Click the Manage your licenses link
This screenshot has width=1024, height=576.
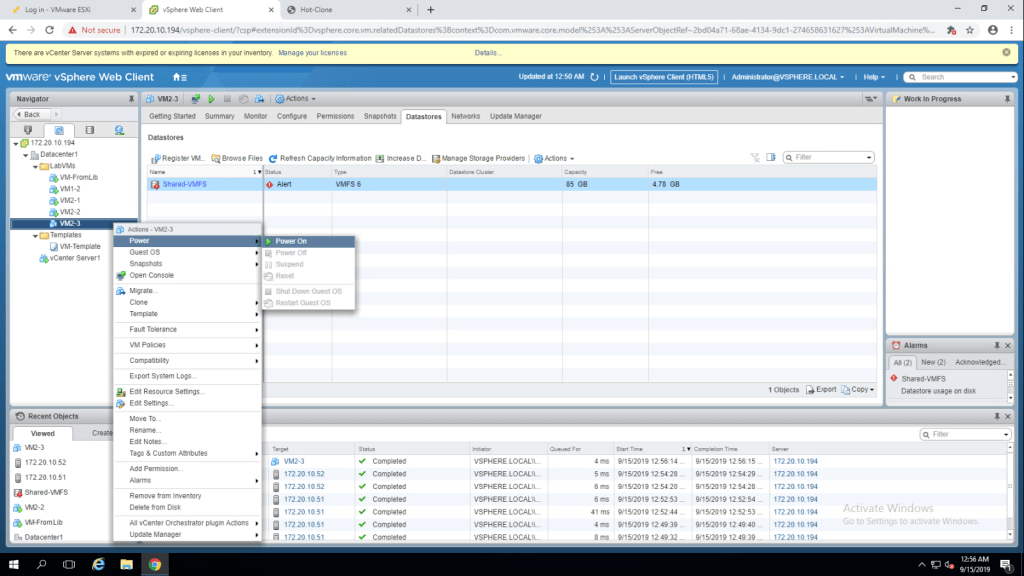click(x=313, y=52)
